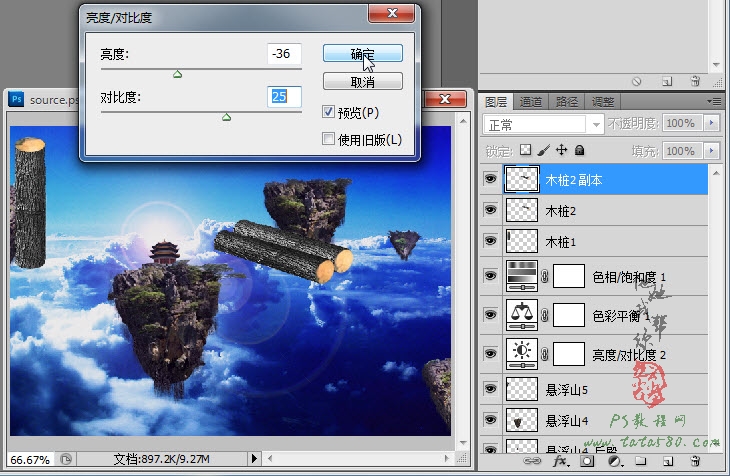Close the 亮度/对比度 dialog
Image resolution: width=730 pixels, height=476 pixels.
392,13
